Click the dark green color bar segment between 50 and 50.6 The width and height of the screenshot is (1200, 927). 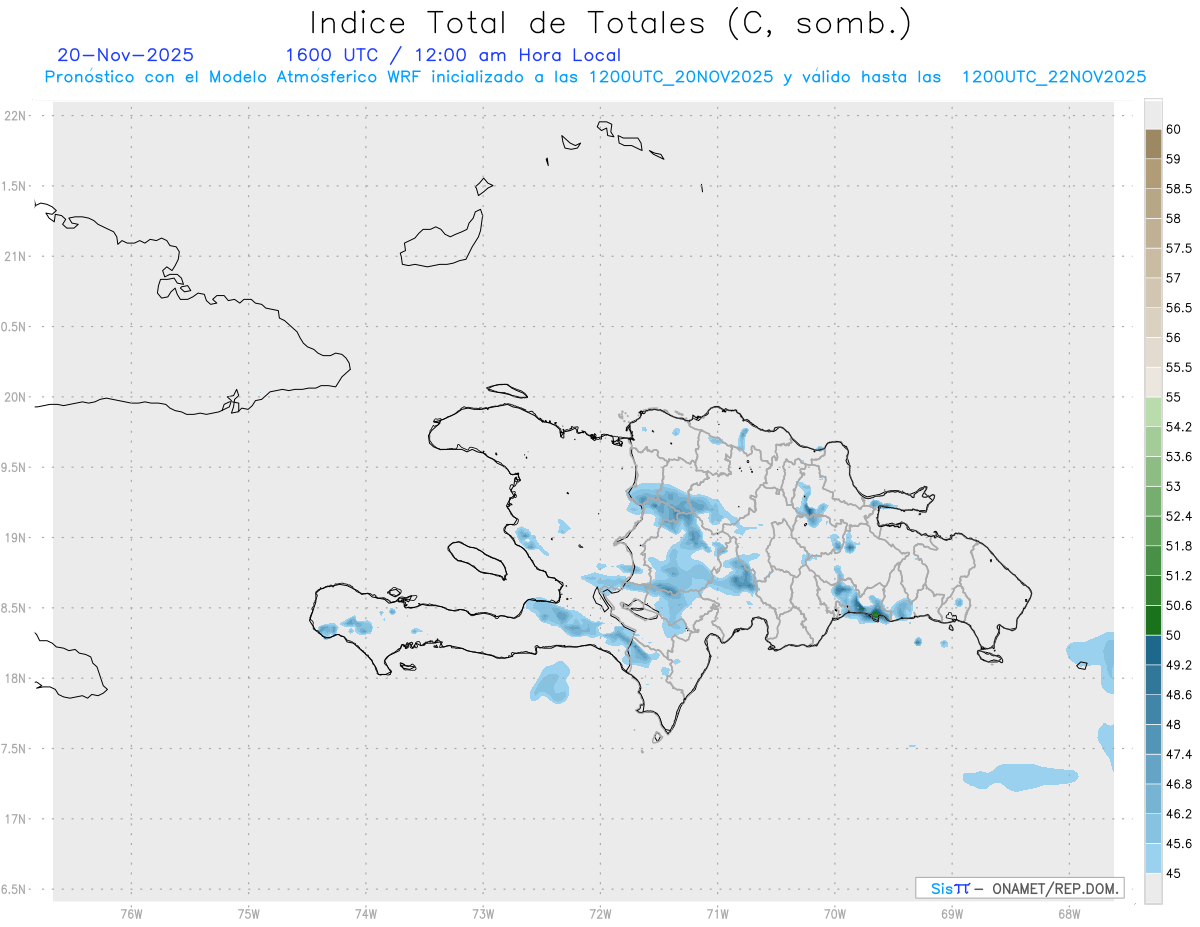(1153, 620)
